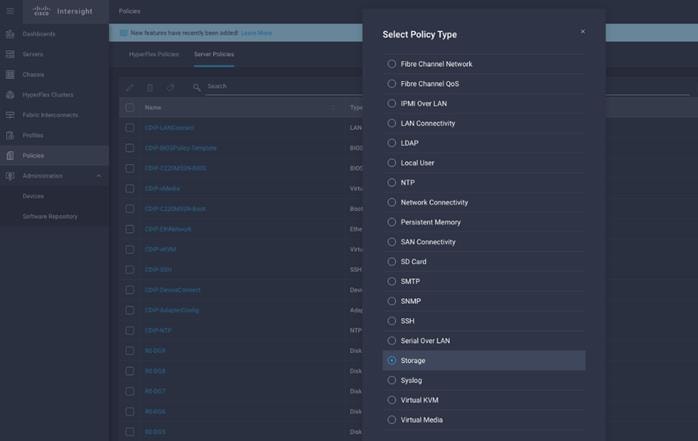The height and width of the screenshot is (441, 698).
Task: Pick the Virtual Media radio option
Action: click(391, 420)
